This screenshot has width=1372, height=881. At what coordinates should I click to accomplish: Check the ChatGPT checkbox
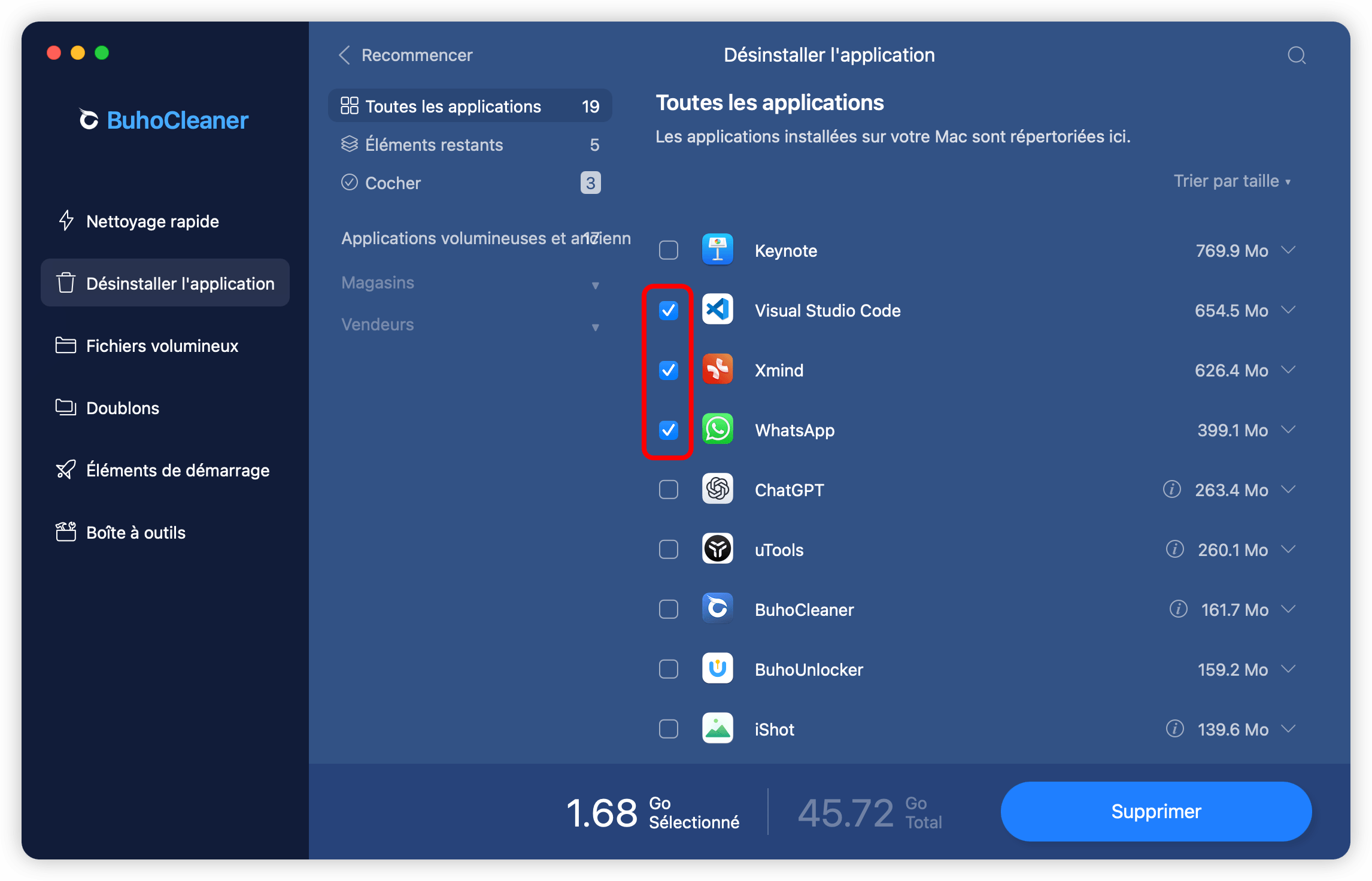pos(668,490)
